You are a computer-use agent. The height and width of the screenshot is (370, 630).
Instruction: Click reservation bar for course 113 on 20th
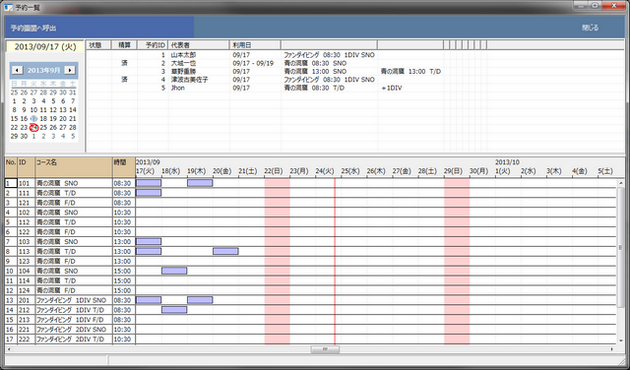click(x=226, y=251)
